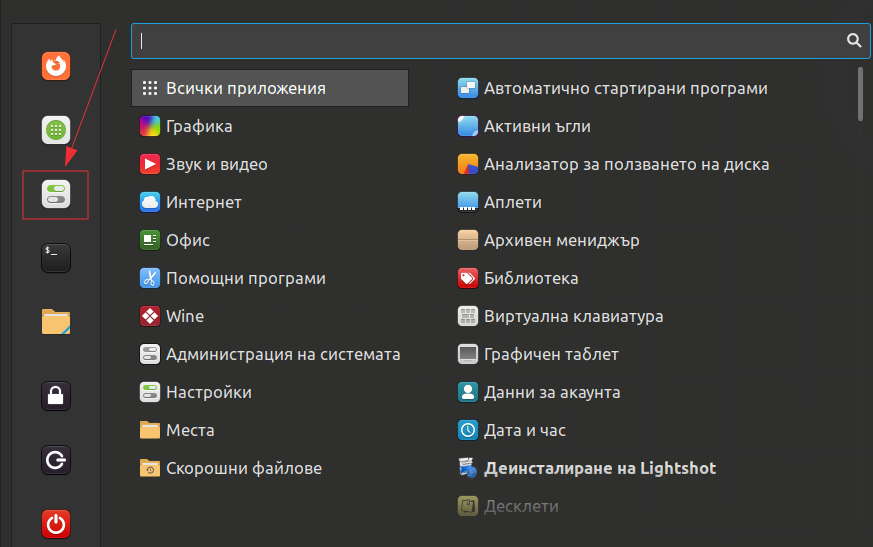Click the Архивен мениджър box icon

468,240
